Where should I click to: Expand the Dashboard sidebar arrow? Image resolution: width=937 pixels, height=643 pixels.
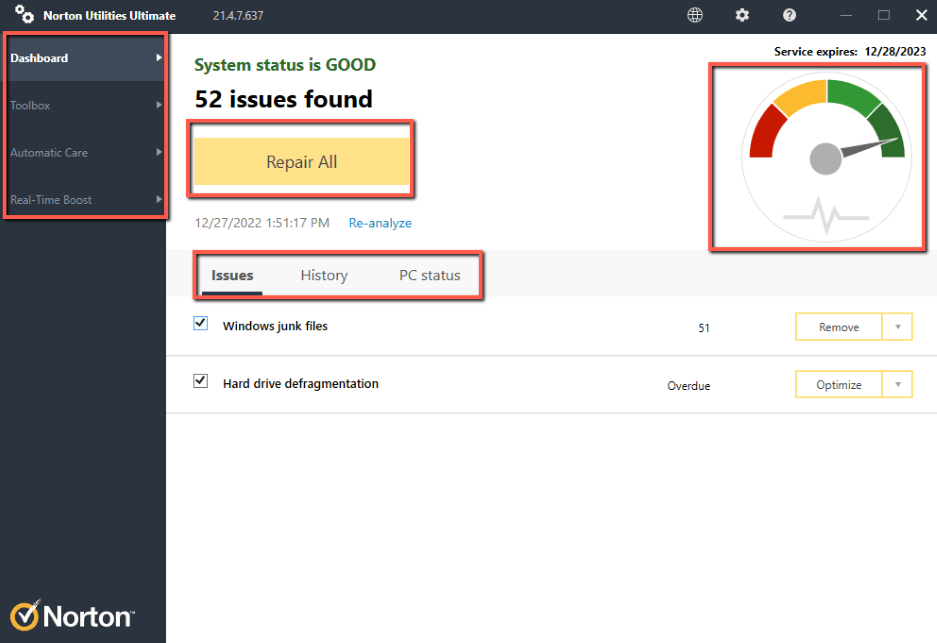pos(159,57)
